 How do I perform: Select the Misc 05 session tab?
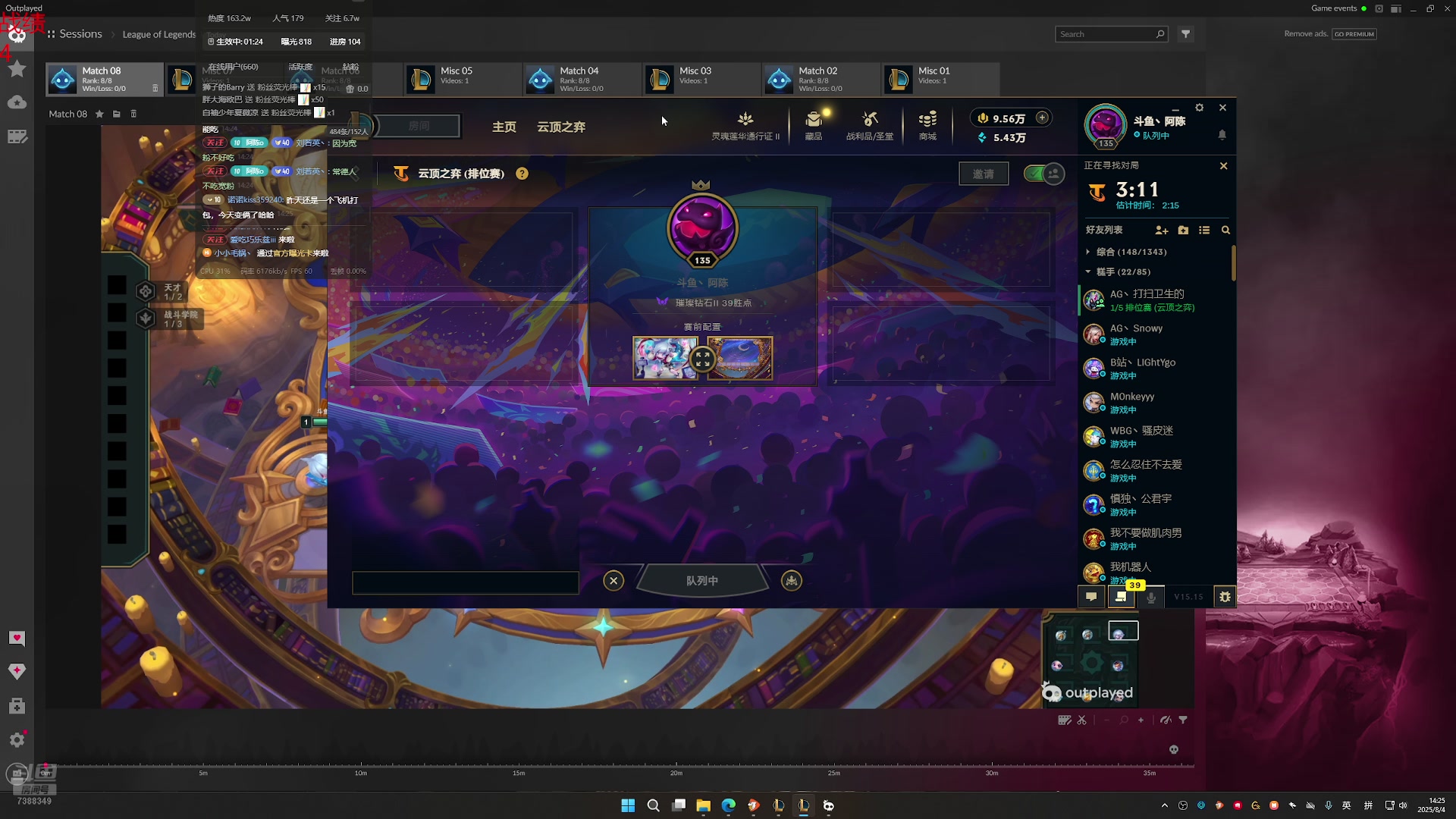click(x=462, y=79)
